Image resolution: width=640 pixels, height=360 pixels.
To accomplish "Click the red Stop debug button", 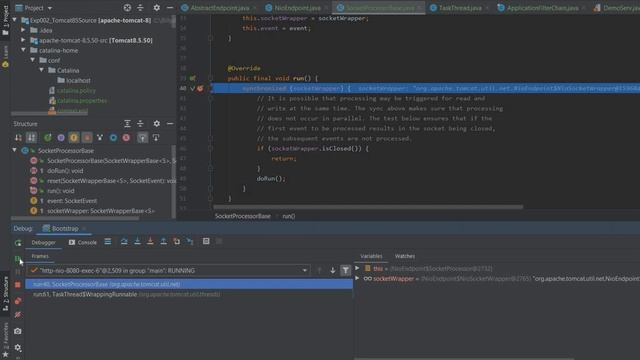I will pyautogui.click(x=18, y=285).
